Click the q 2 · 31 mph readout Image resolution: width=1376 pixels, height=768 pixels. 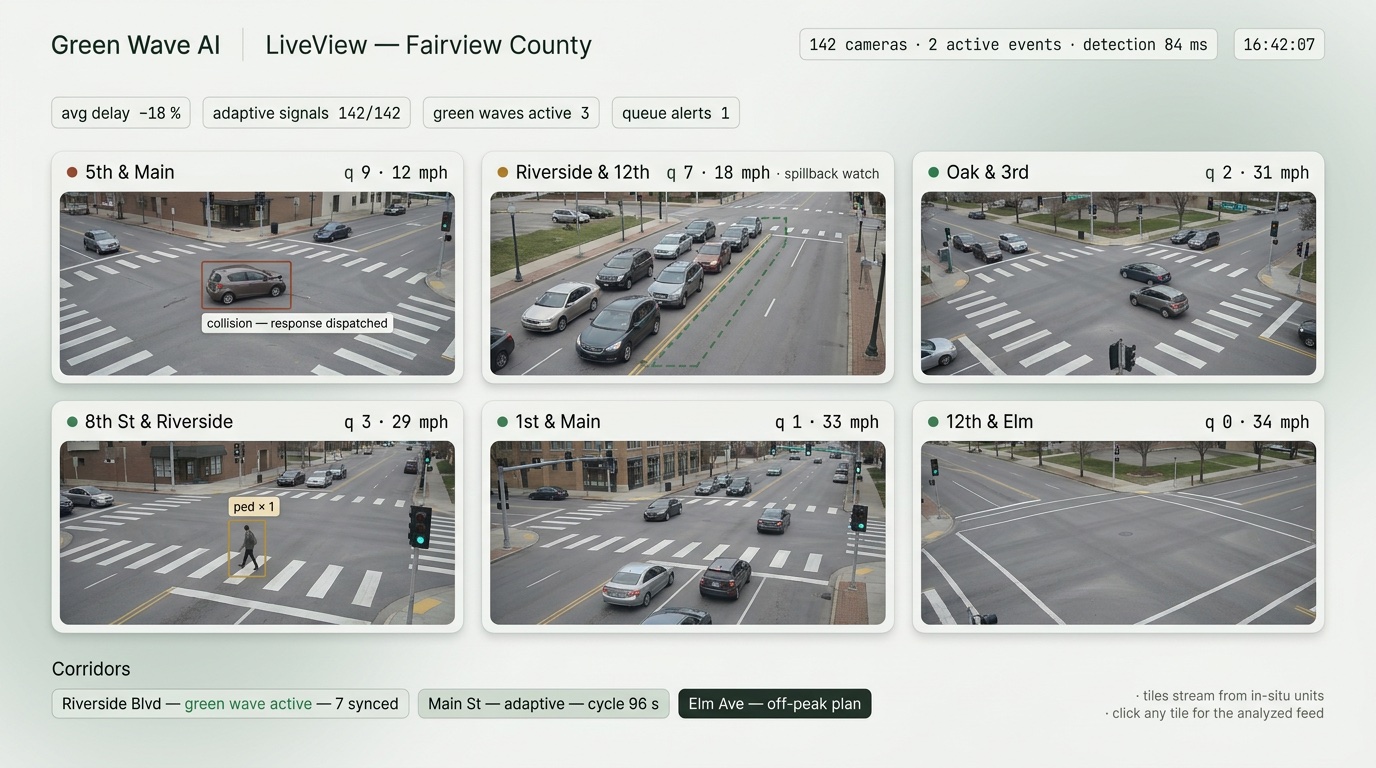[1257, 173]
